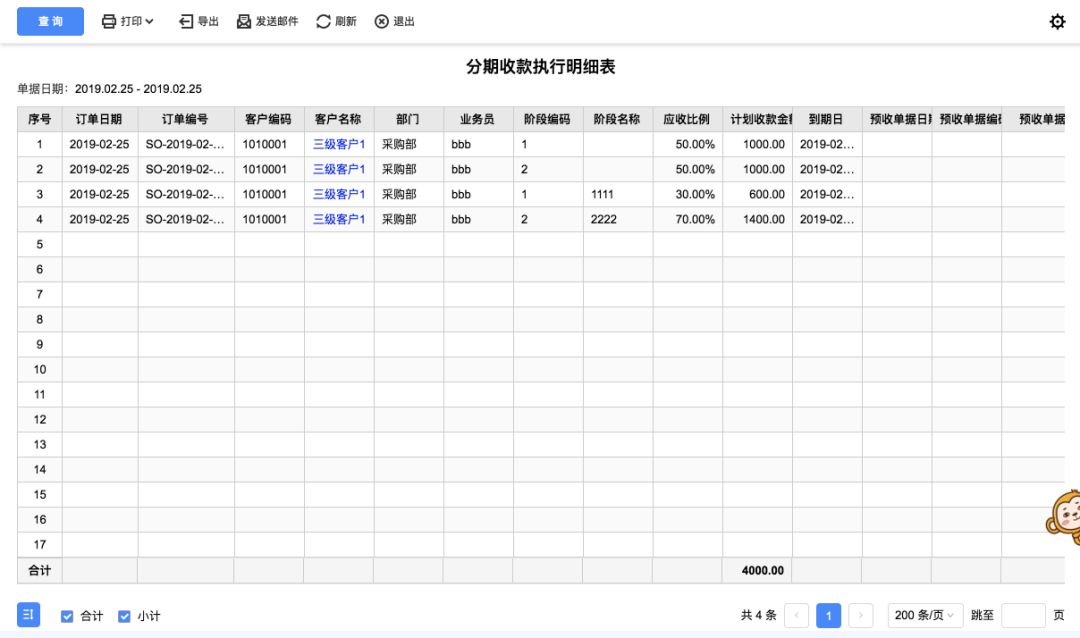Image resolution: width=1080 pixels, height=638 pixels.
Task: Expand the 200 条/页 page size dropdown
Action: tap(925, 615)
